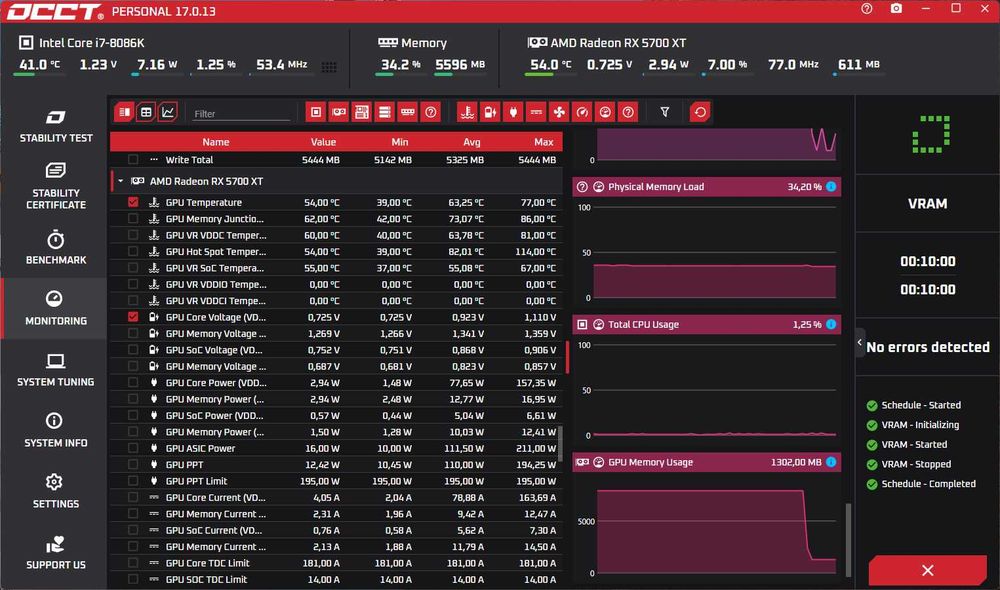
Task: Enable the GPU Memory Junction row checkbox
Action: (x=133, y=219)
